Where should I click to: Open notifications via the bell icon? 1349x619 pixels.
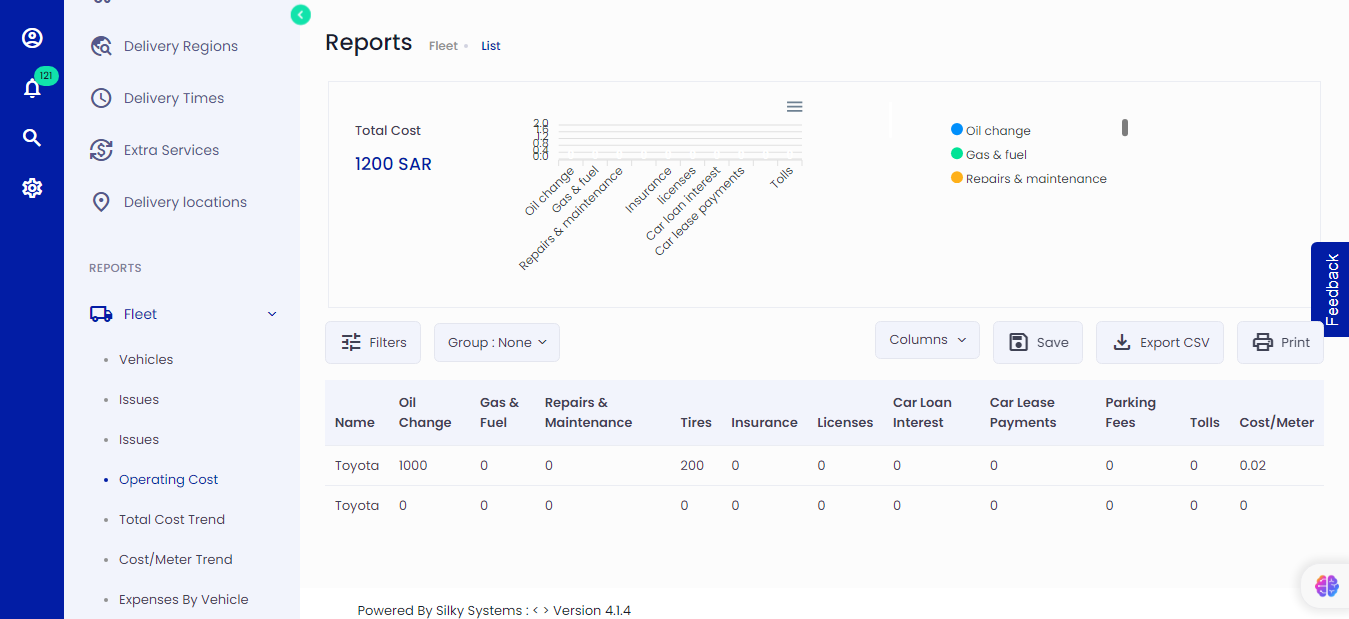point(32,88)
